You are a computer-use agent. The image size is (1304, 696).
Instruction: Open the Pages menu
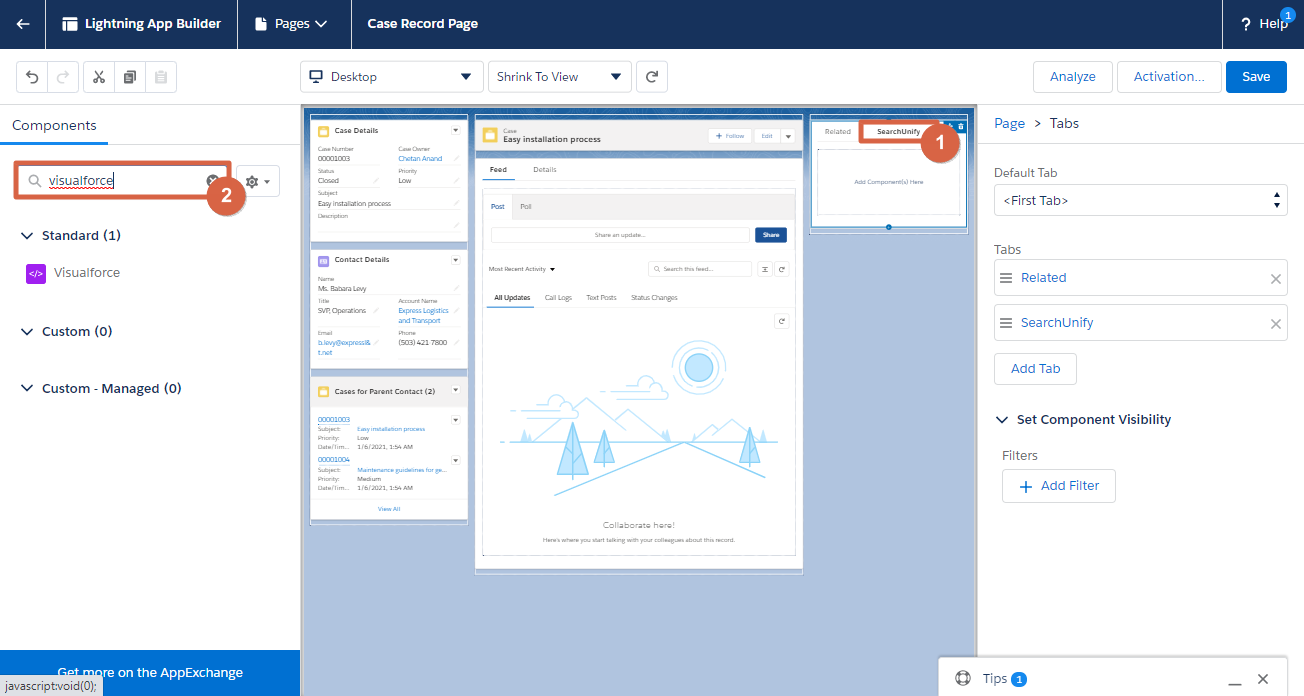[293, 24]
